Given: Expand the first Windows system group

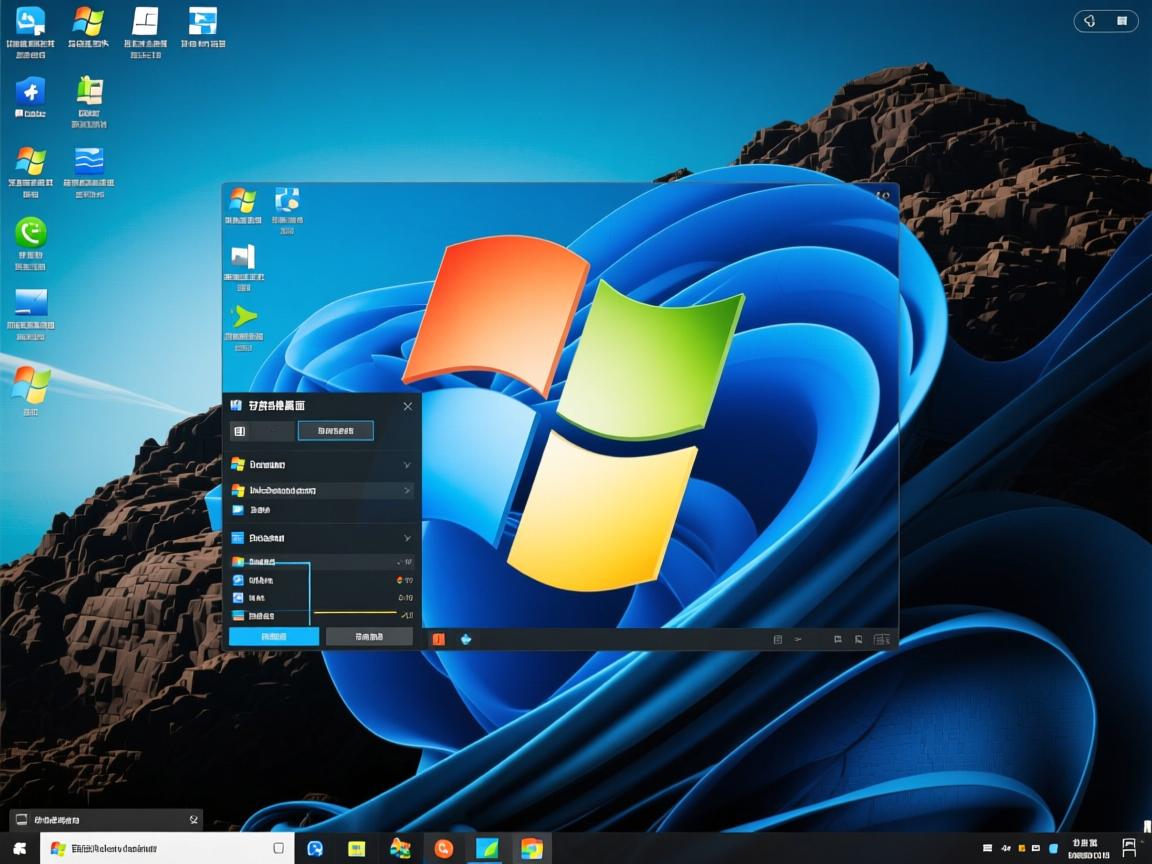Looking at the screenshot, I should (x=407, y=465).
